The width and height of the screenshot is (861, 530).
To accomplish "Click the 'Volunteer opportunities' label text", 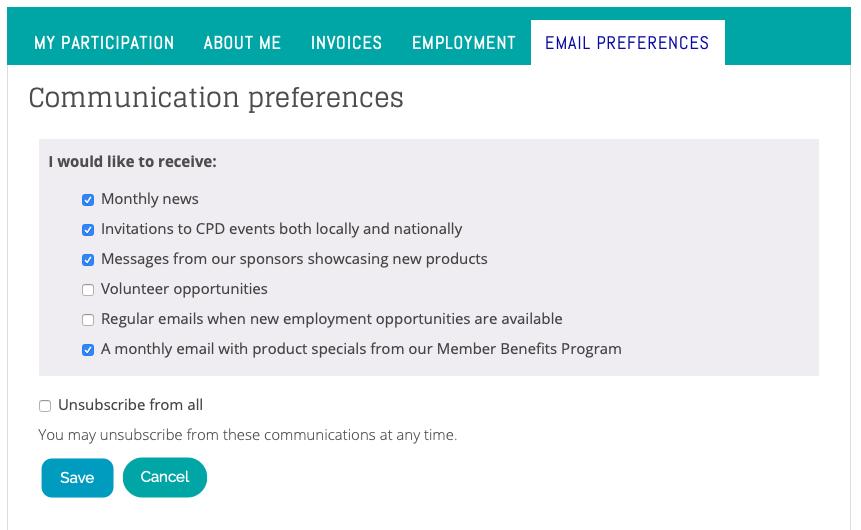I will click(x=184, y=289).
